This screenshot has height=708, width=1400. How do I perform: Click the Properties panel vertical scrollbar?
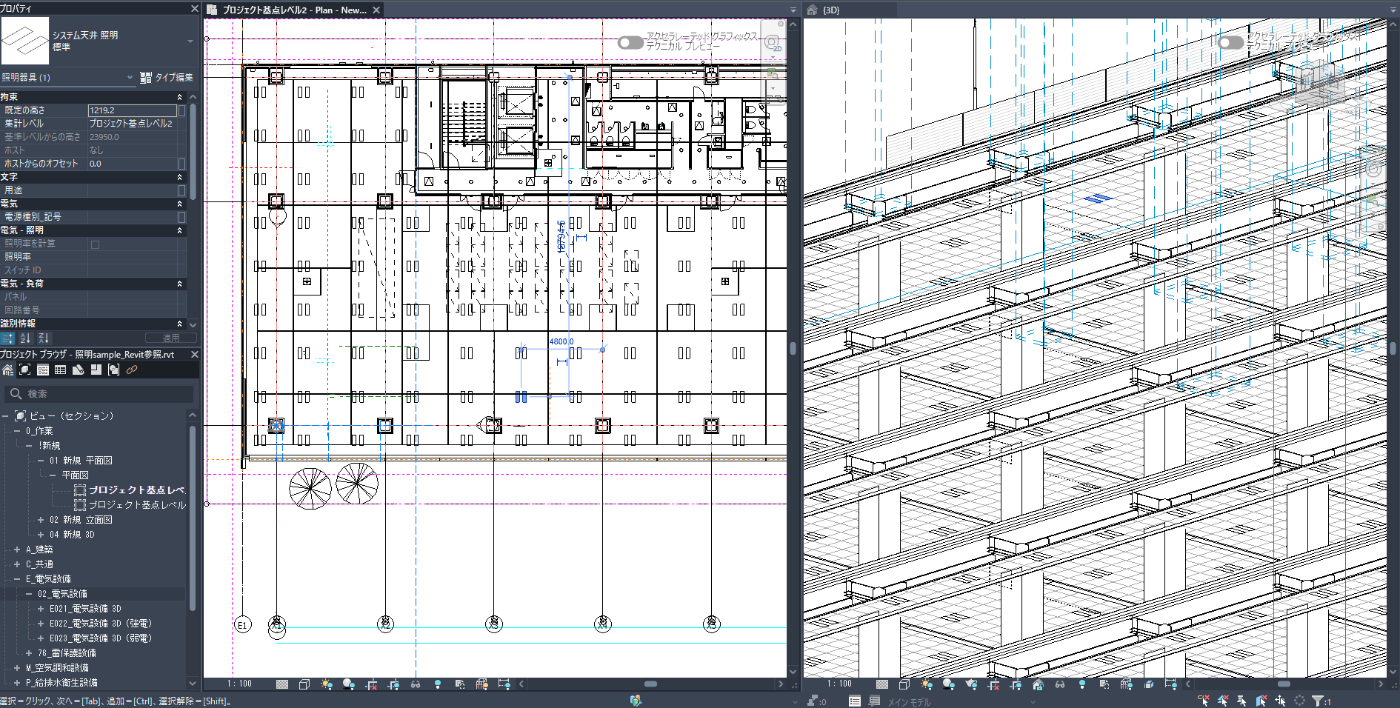(193, 150)
